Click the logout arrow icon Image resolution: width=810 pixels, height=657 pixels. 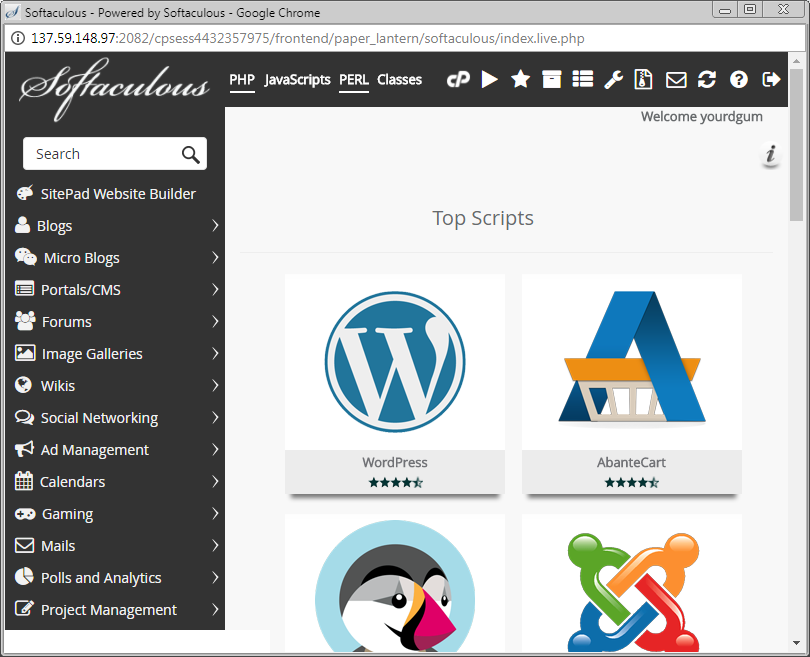(x=771, y=80)
